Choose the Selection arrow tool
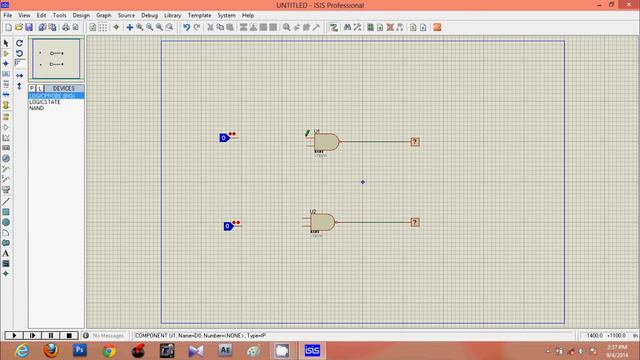The width and height of the screenshot is (640, 360). click(6, 43)
